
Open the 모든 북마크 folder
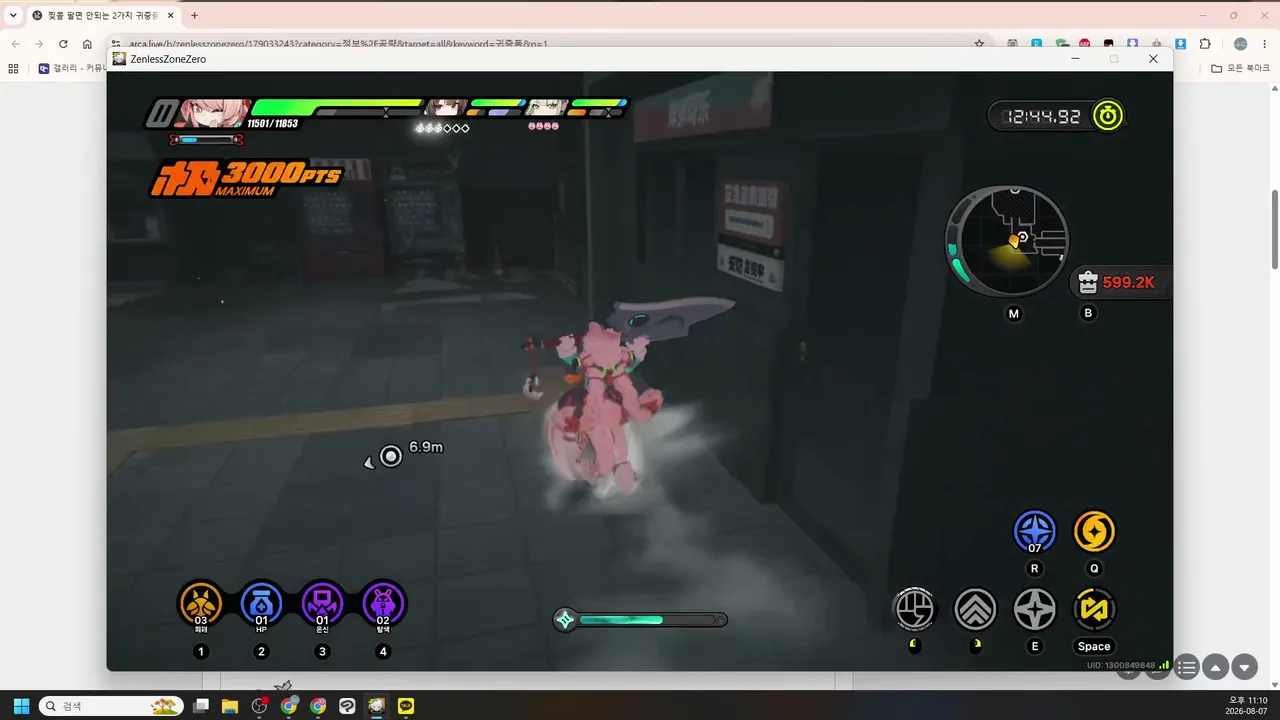1240,69
